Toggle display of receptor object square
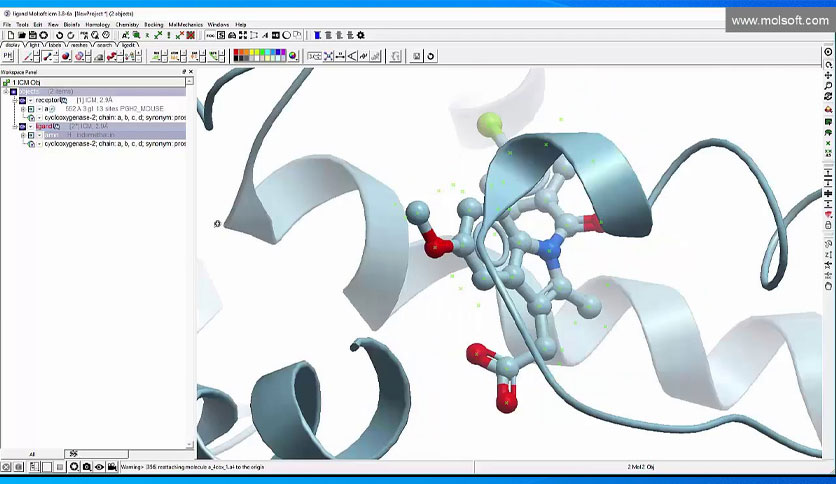Screen dimensions: 836x484 (22, 100)
